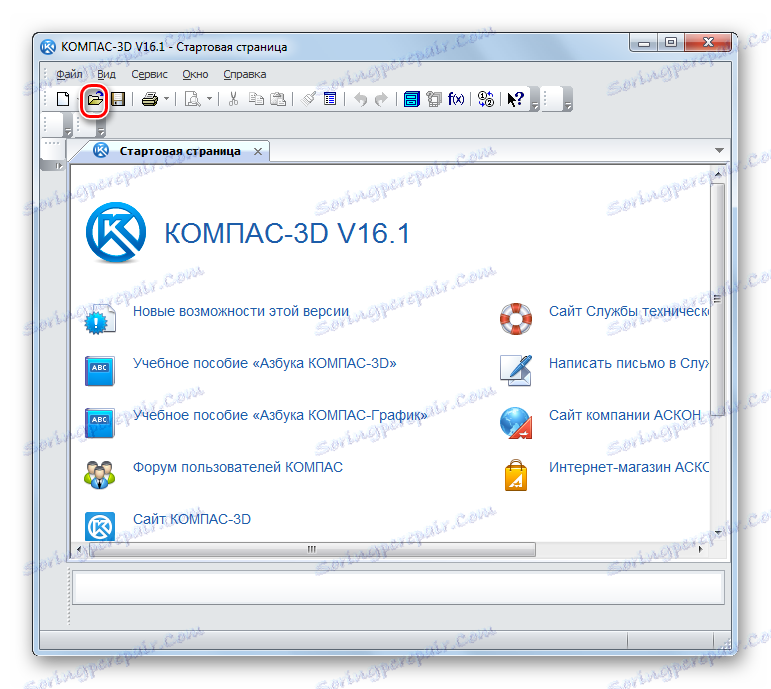The width and height of the screenshot is (771, 689).
Task: Click the numbered swap arrows icon
Action: pyautogui.click(x=486, y=99)
